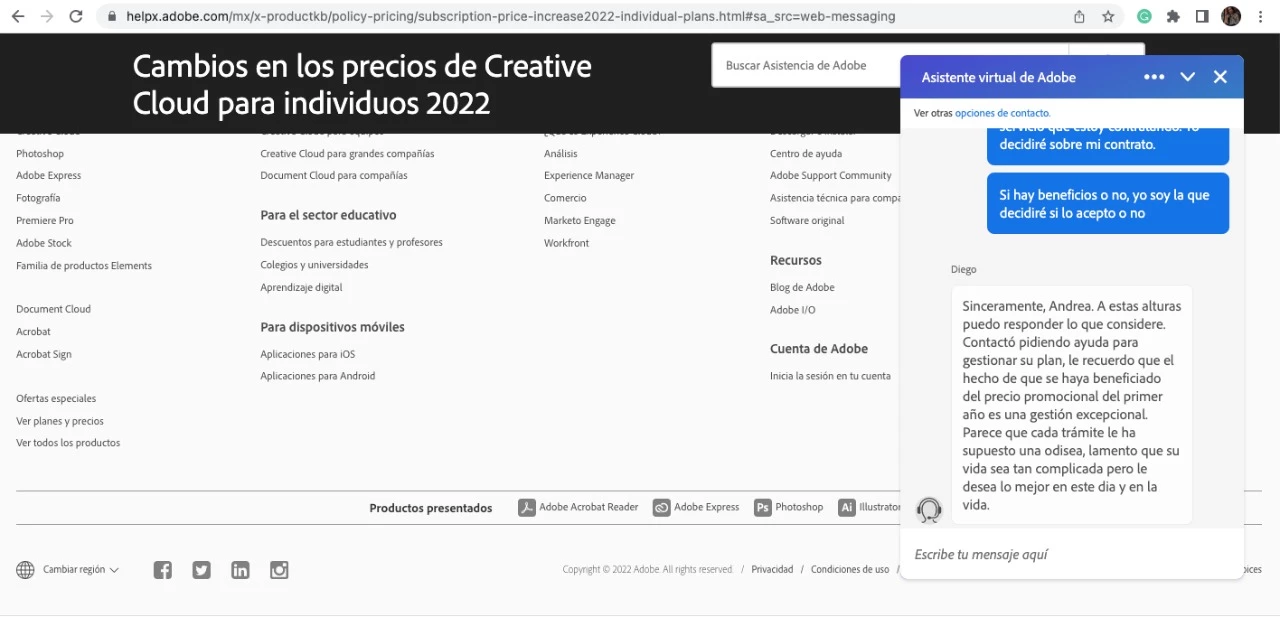
Task: Open Colegios y universidades link
Action: (x=314, y=265)
